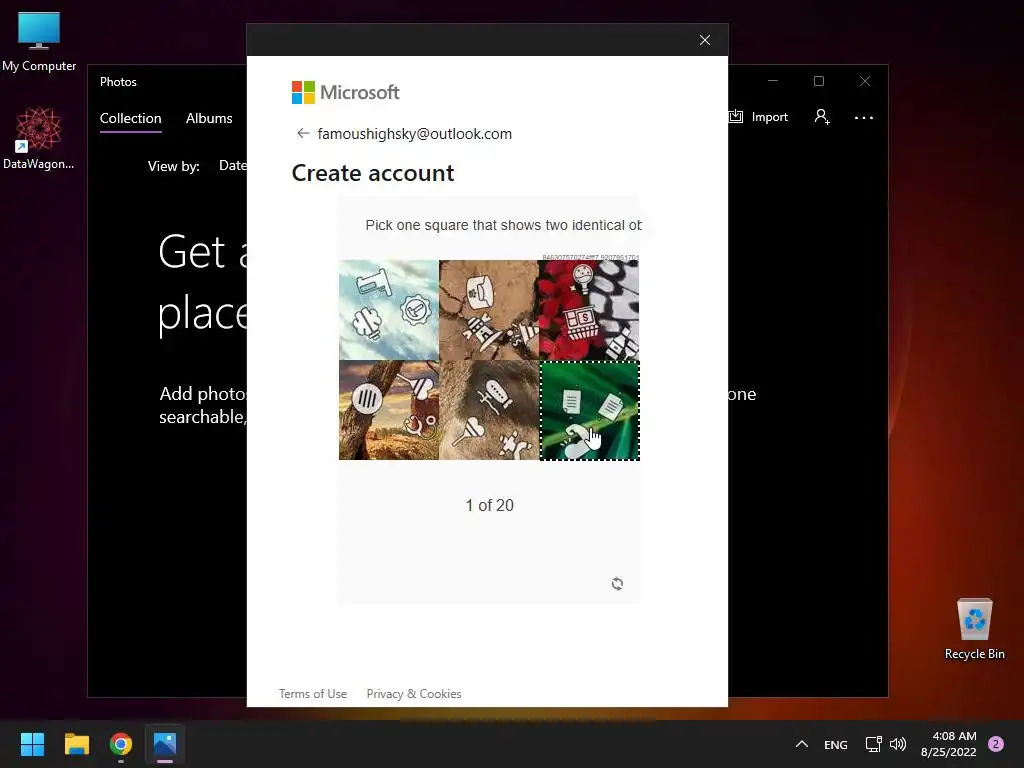Open Google Chrome from the taskbar
The width and height of the screenshot is (1024, 768).
point(121,744)
